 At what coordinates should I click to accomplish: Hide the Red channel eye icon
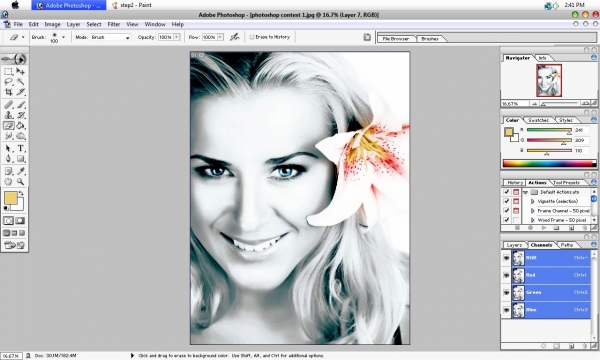point(506,275)
